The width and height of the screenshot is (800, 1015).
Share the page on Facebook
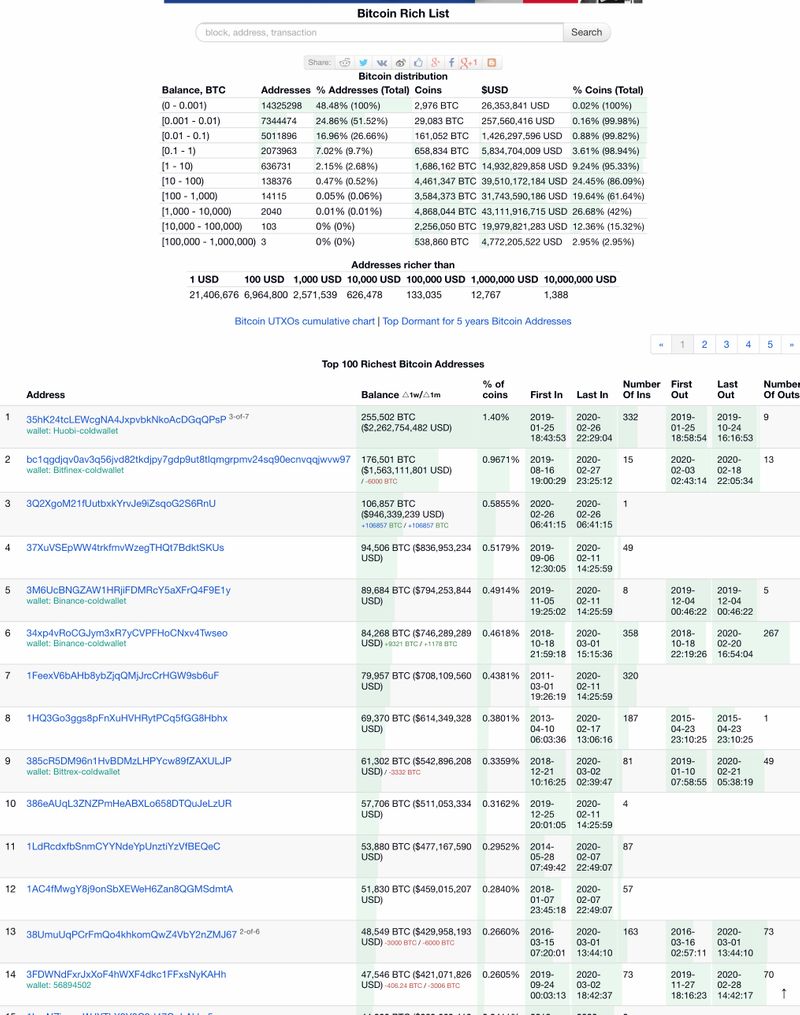pos(452,62)
